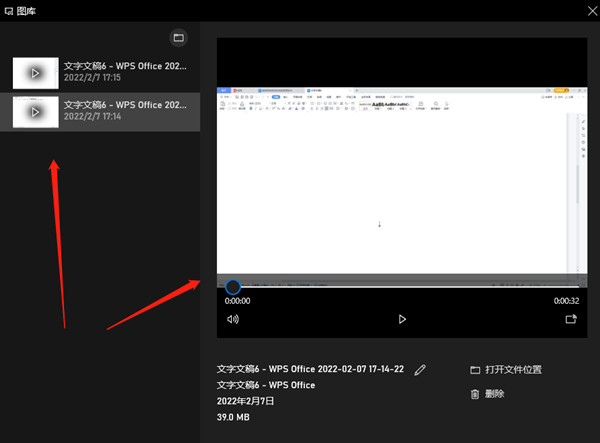Click the share or cast icon below the video
Image resolution: width=600 pixels, height=443 pixels.
[571, 319]
